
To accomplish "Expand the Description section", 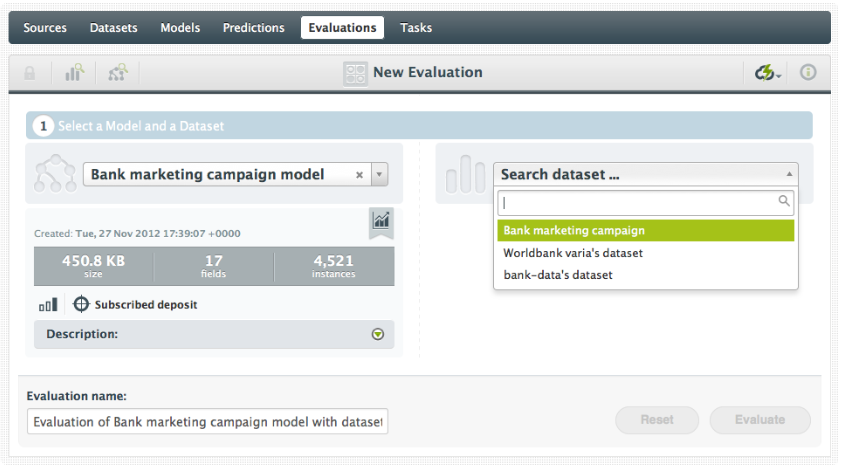I will [377, 334].
